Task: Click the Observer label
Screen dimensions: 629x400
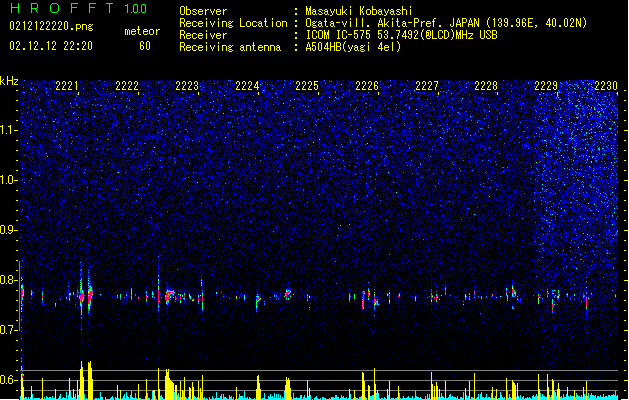Action: click(x=203, y=11)
